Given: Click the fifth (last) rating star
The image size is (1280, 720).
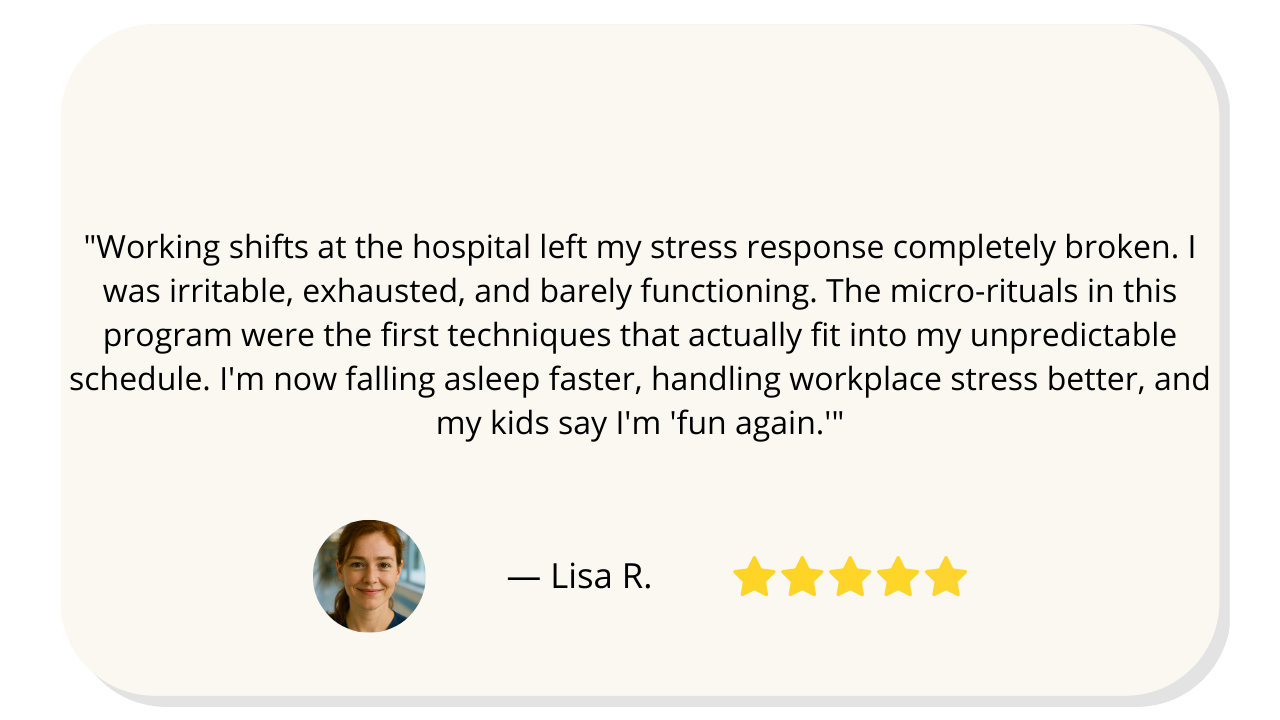Looking at the screenshot, I should point(946,578).
